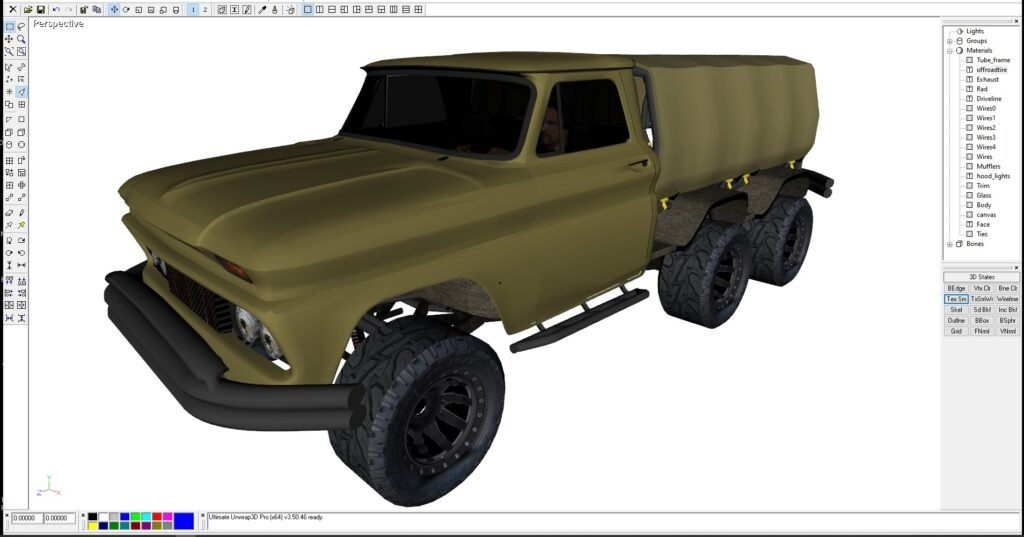This screenshot has height=537, width=1024.
Task: Expand the Groups tree node
Action: point(949,41)
